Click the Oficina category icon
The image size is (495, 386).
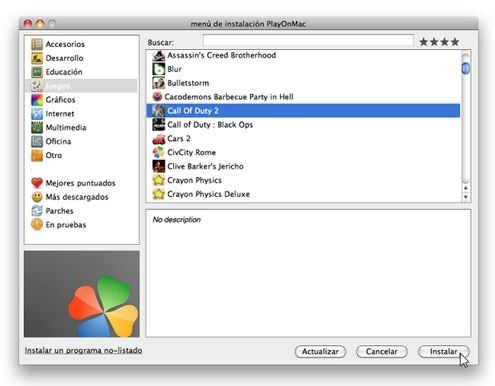[37, 141]
